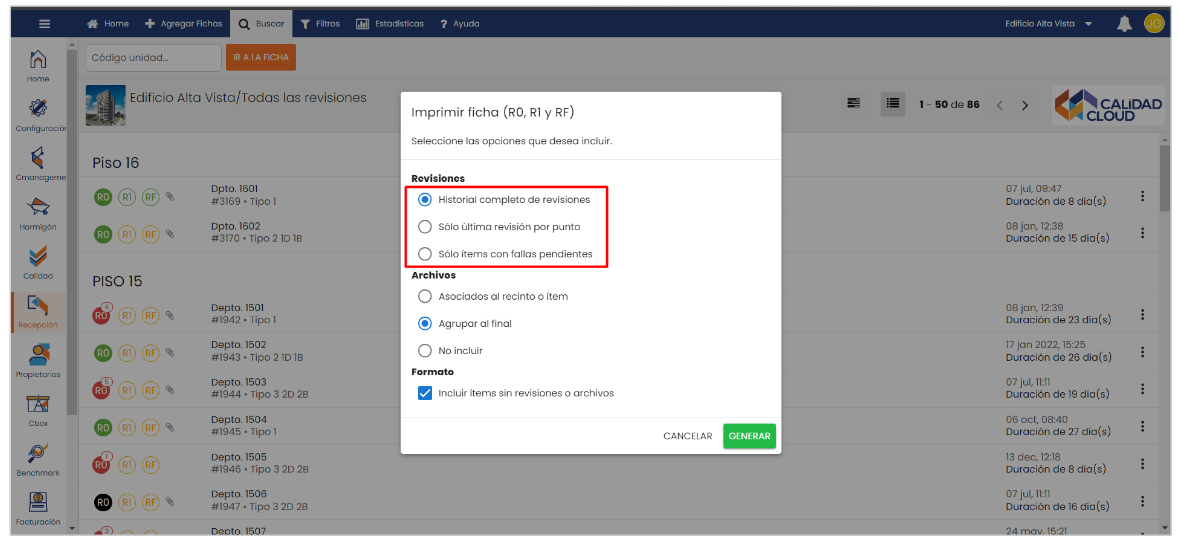Image resolution: width=1179 pixels, height=542 pixels.
Task: Open the Benchmark sidebar icon
Action: point(38,453)
